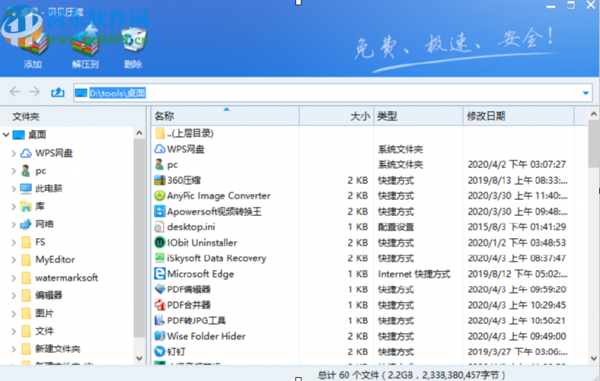Sort by the 大小 column header
The height and width of the screenshot is (381, 600).
pyautogui.click(x=337, y=116)
